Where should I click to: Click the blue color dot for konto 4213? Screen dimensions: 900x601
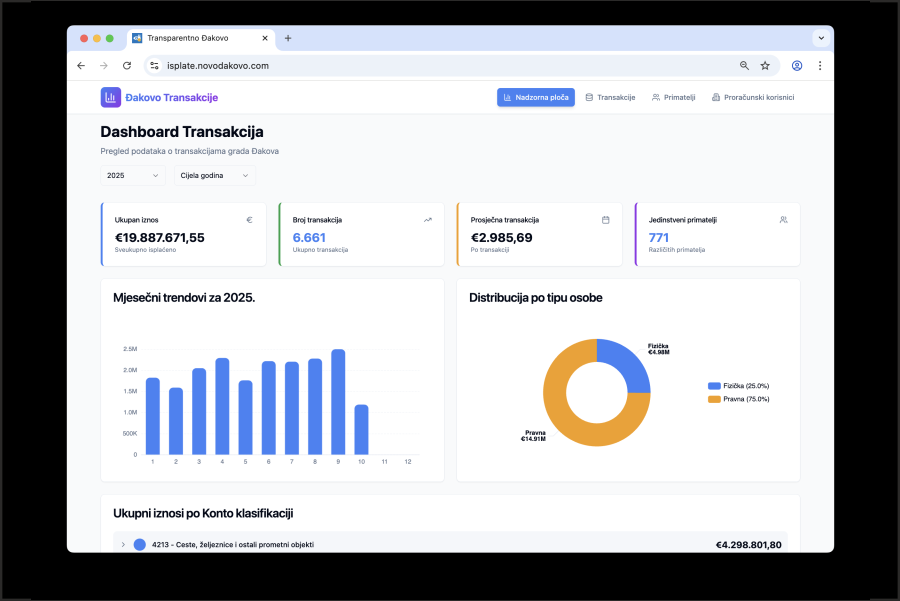139,545
